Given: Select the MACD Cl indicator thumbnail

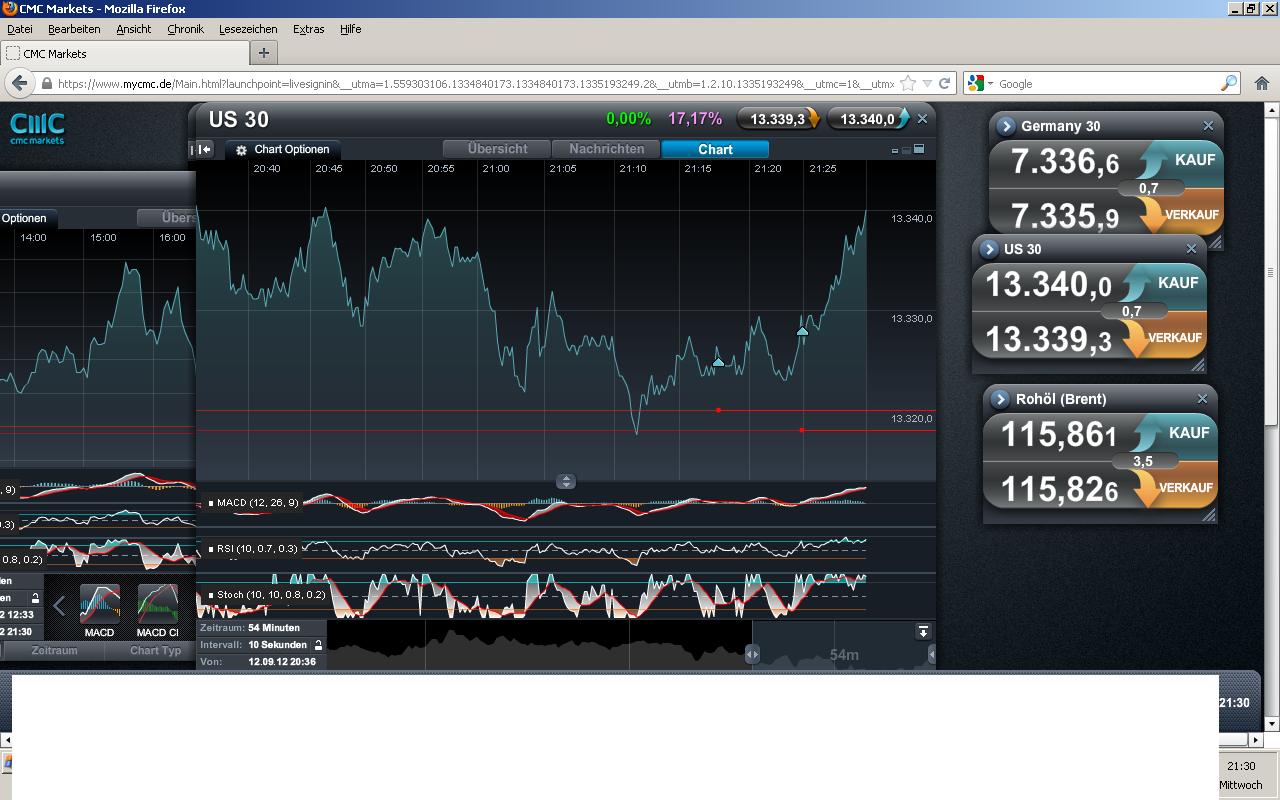Looking at the screenshot, I should [157, 606].
